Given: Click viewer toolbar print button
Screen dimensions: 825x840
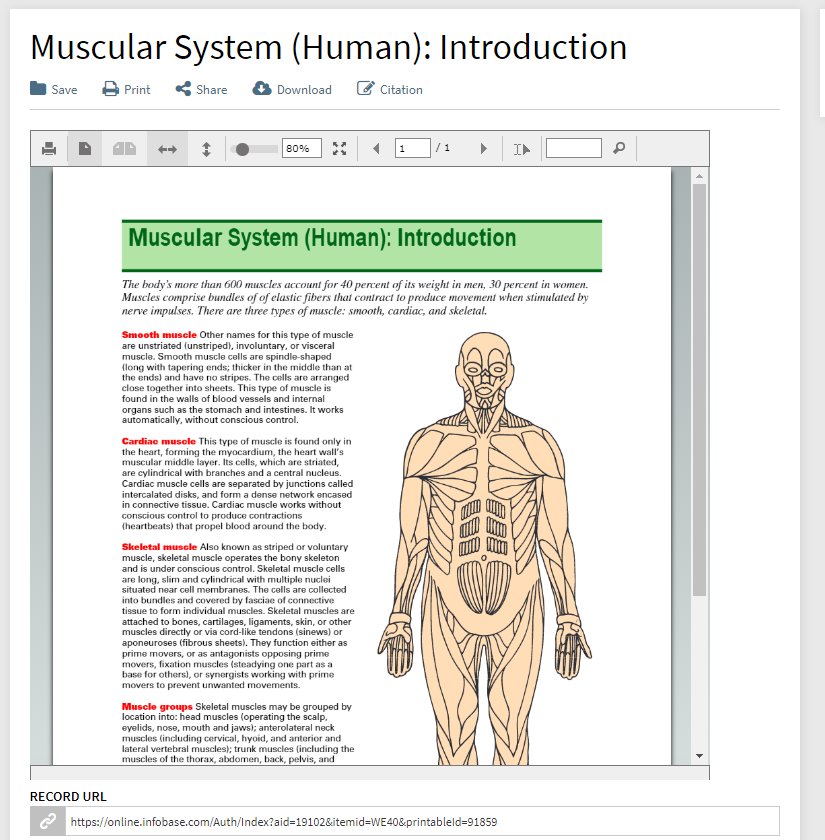Looking at the screenshot, I should (x=49, y=148).
